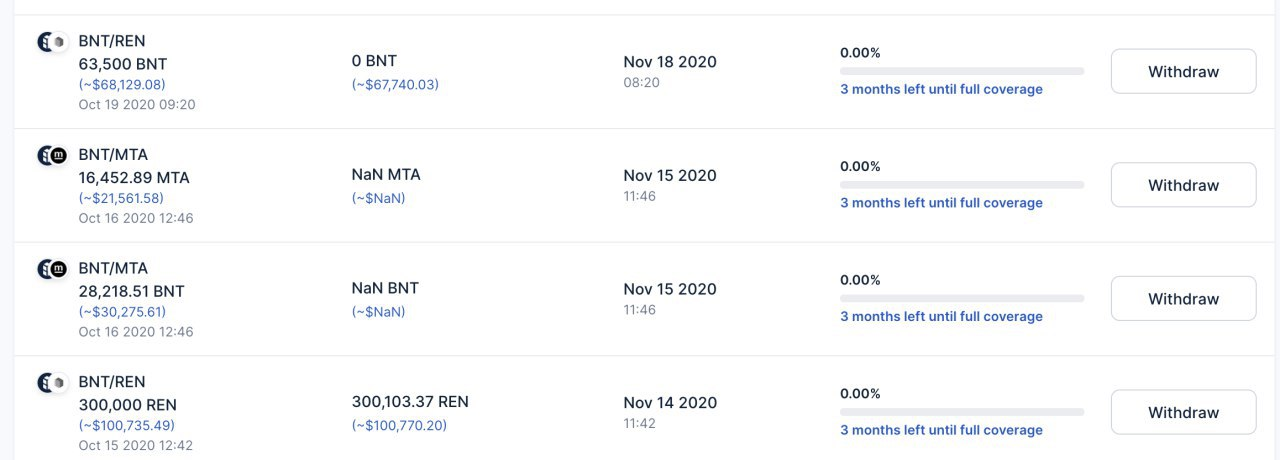Open the coverage link in the 16,452.89 MTA row
1280x460 pixels.
click(941, 203)
